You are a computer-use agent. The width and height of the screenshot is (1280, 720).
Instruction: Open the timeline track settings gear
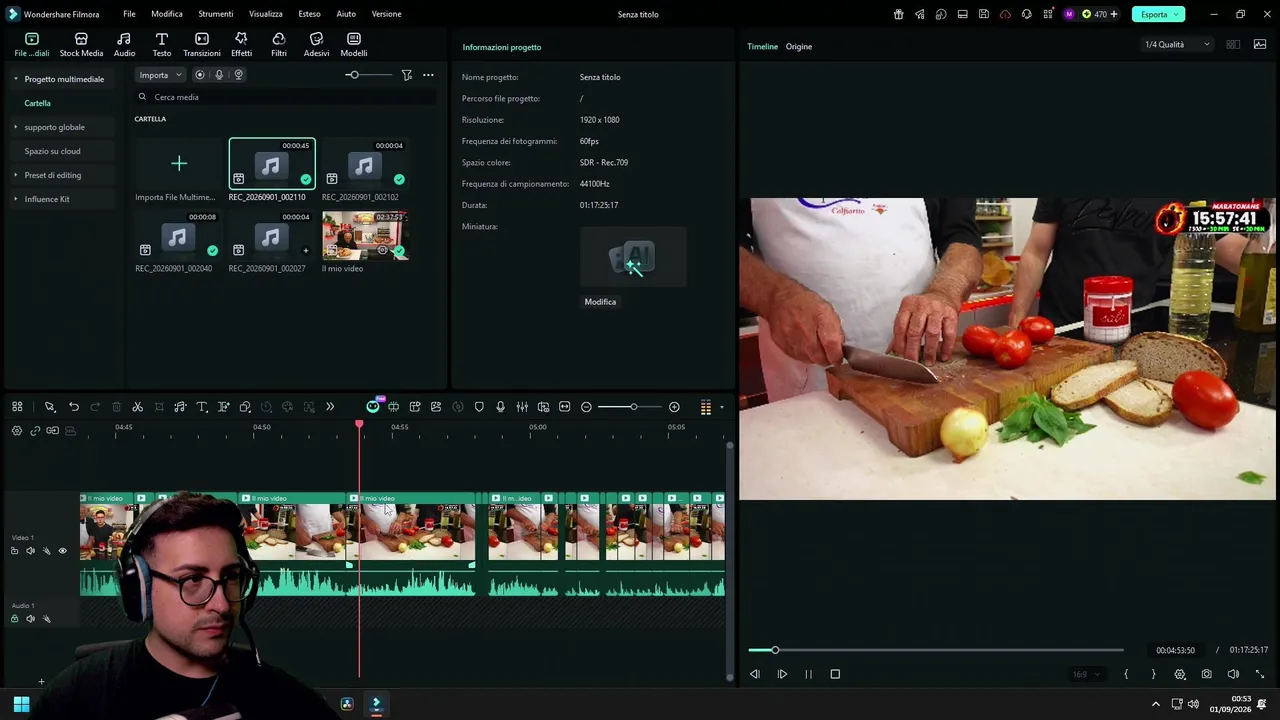tap(16, 431)
